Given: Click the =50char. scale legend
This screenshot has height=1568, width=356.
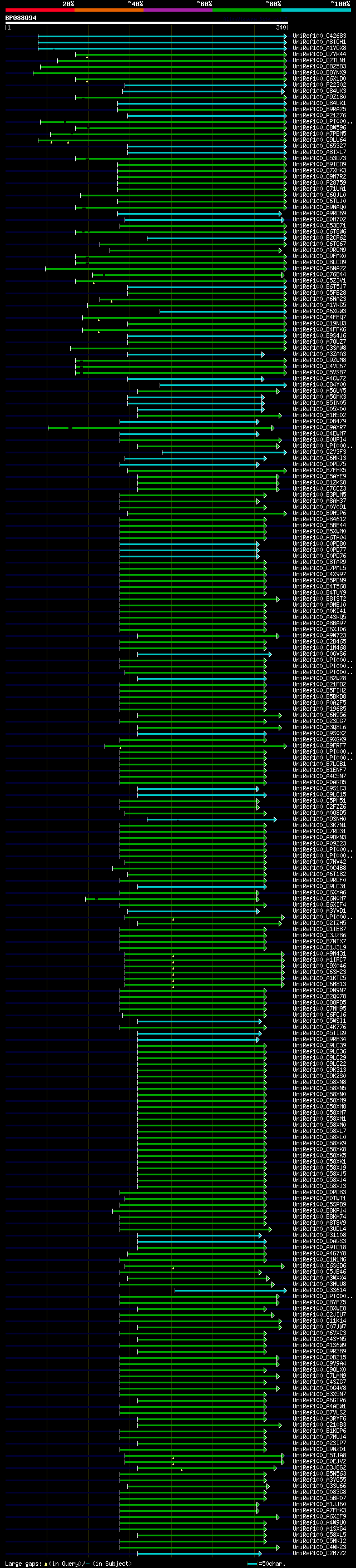Looking at the screenshot, I should coord(267,1564).
